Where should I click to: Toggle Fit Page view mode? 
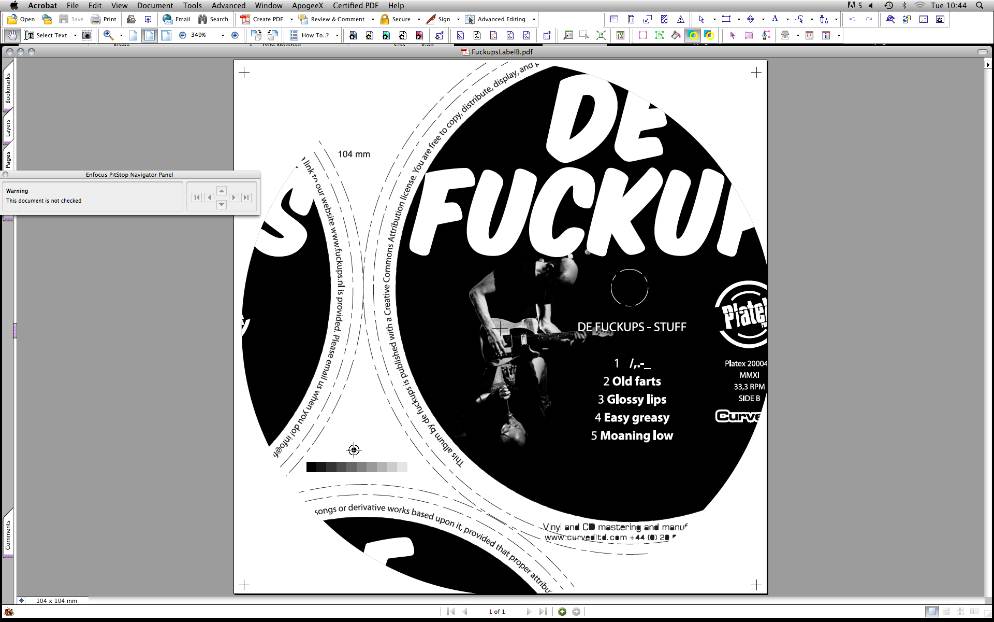(148, 35)
